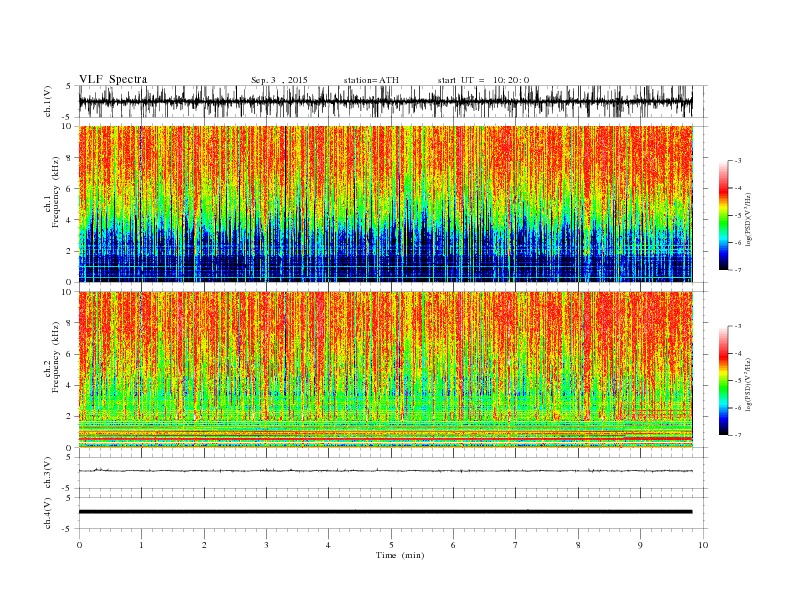The height and width of the screenshot is (612, 792).
Task: Click the "2" minute tick label
Action: point(204,545)
